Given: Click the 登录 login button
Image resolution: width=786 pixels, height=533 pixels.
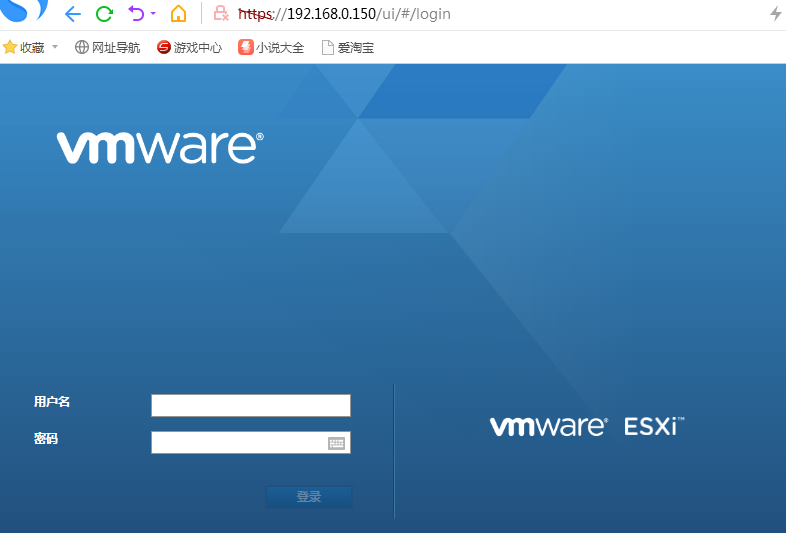Looking at the screenshot, I should [x=309, y=496].
